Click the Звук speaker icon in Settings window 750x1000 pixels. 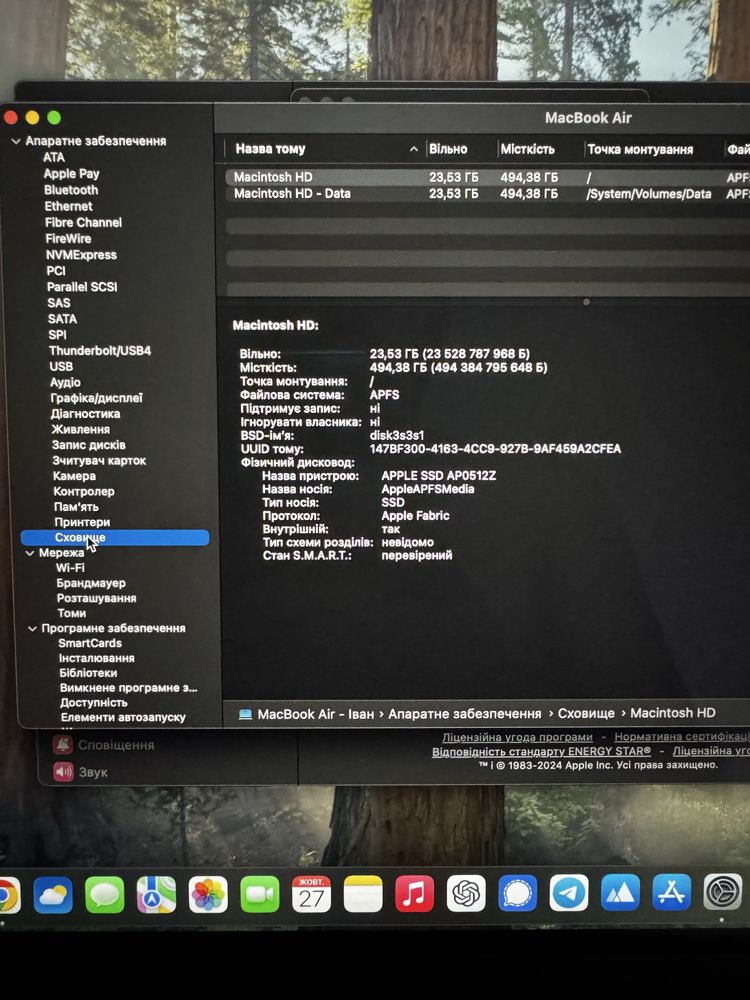click(64, 772)
